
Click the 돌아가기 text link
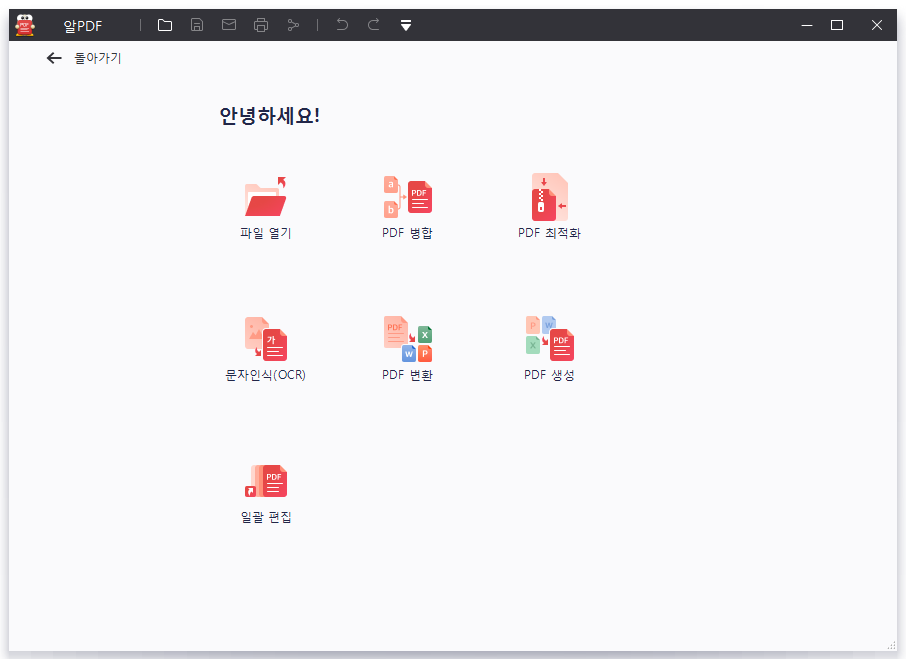pos(98,58)
